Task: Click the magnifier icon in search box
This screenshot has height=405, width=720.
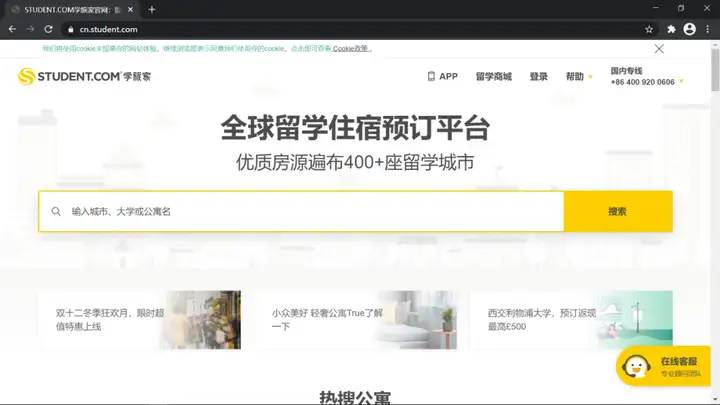Action: 56,211
